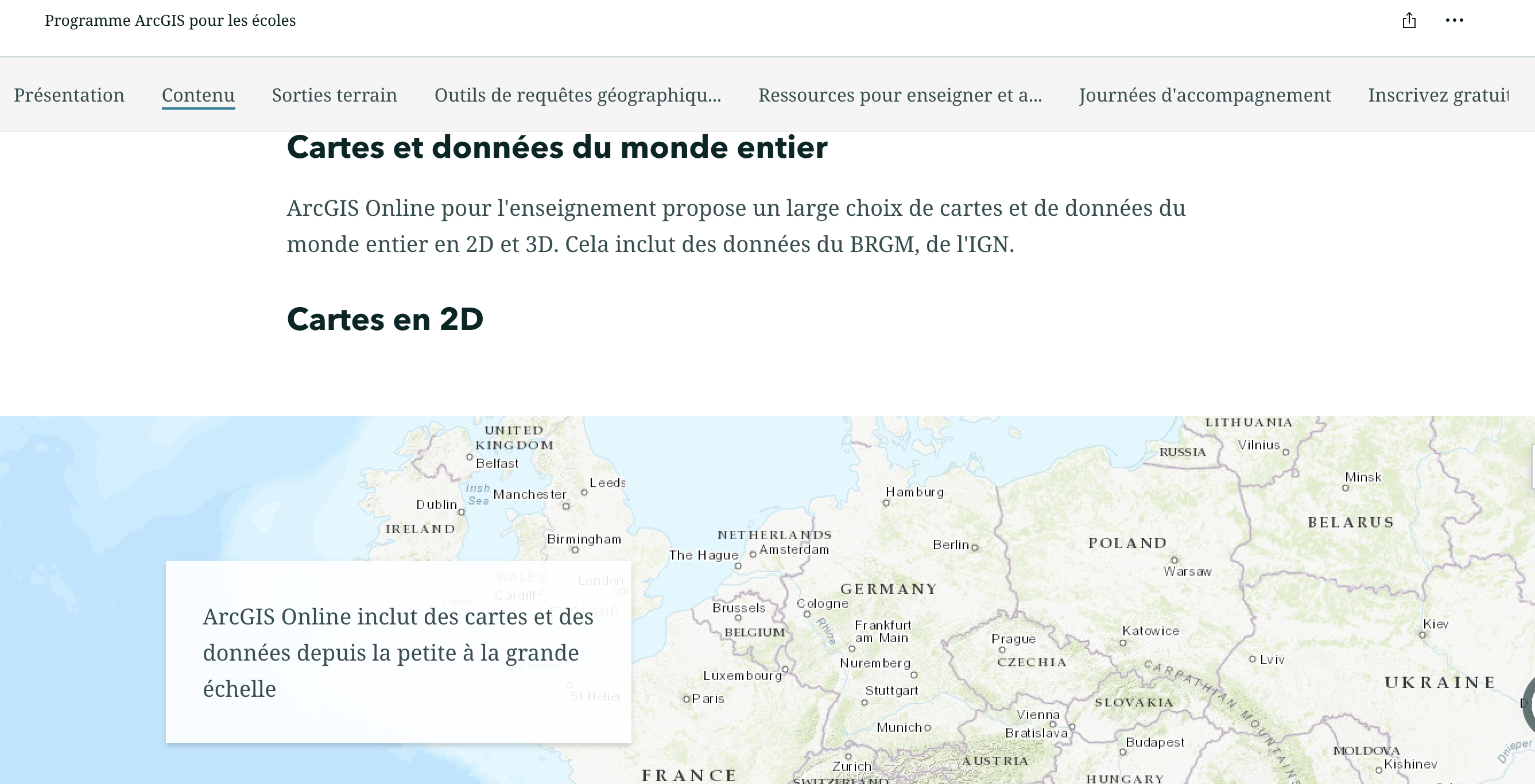Click the Programme ArcGIS pour les écoles title
This screenshot has height=784, width=1535.
point(170,21)
